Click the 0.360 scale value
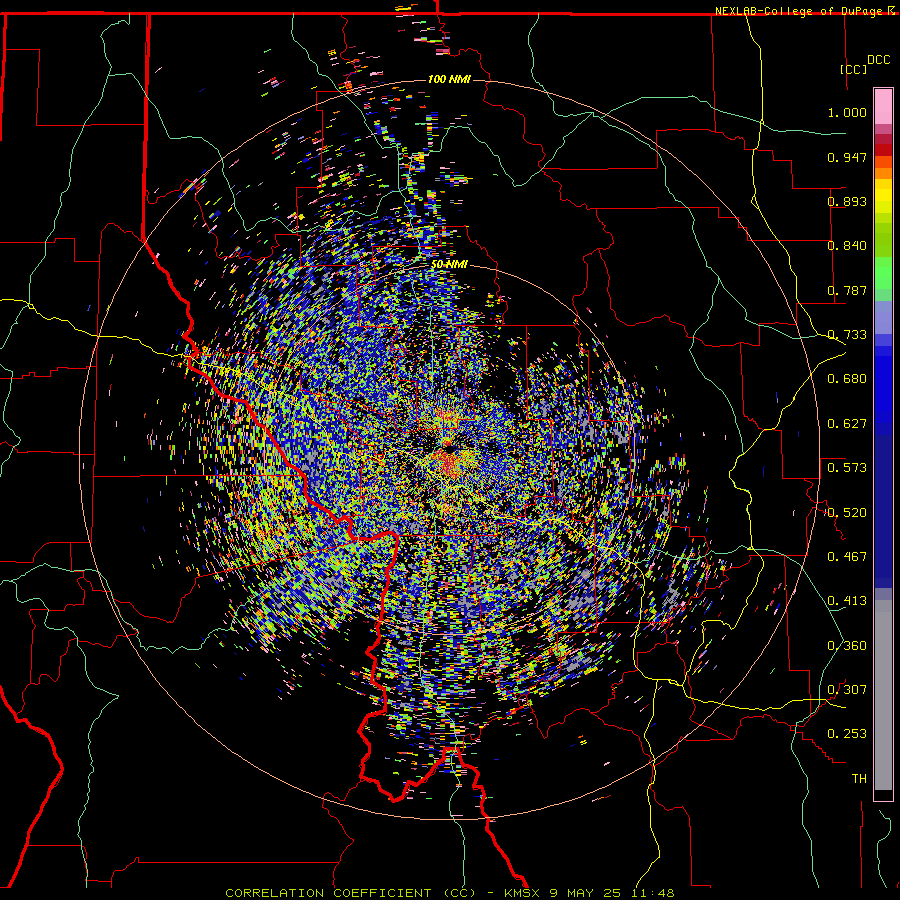 click(x=847, y=646)
